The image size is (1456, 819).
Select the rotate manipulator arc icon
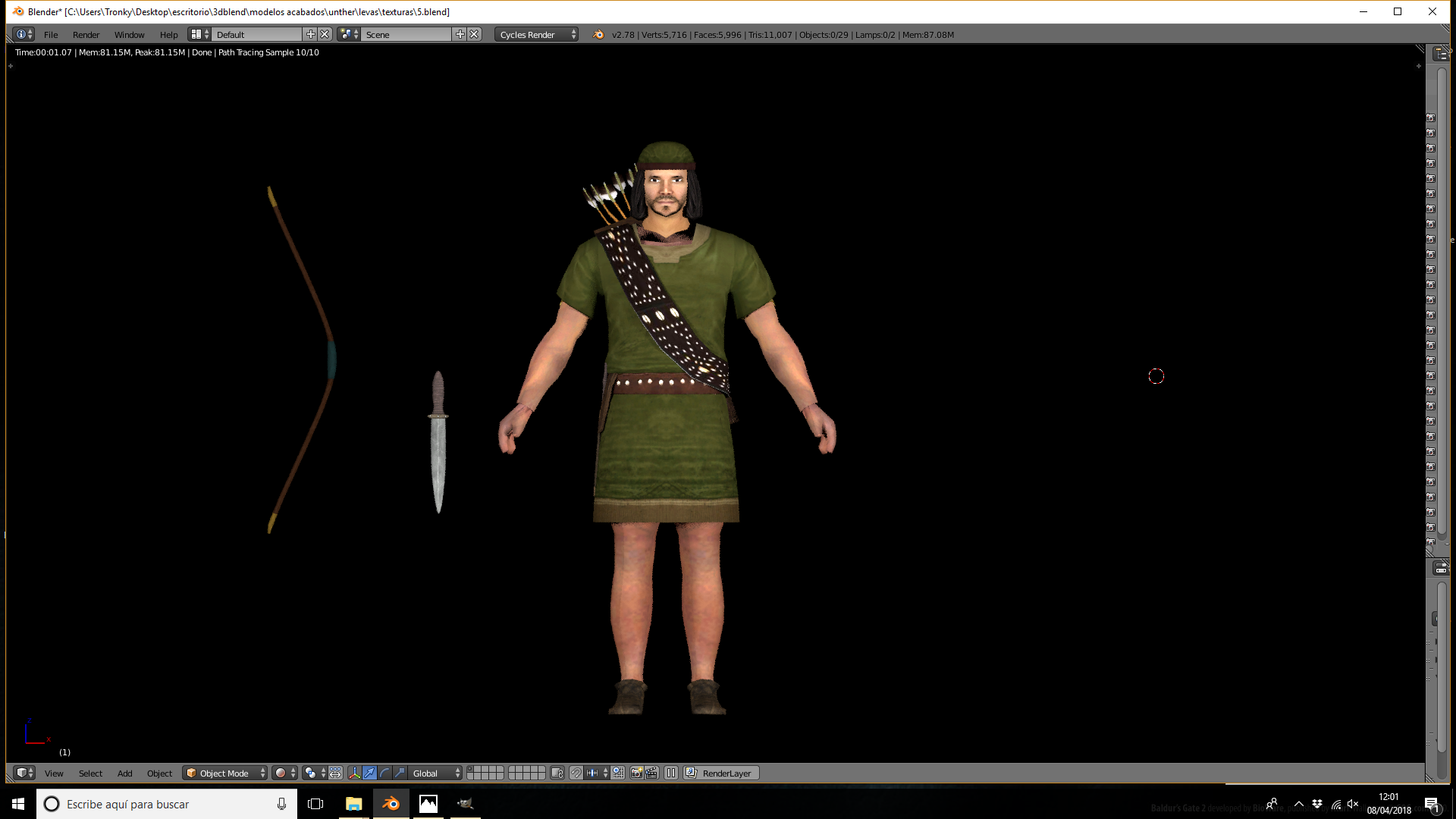point(384,773)
